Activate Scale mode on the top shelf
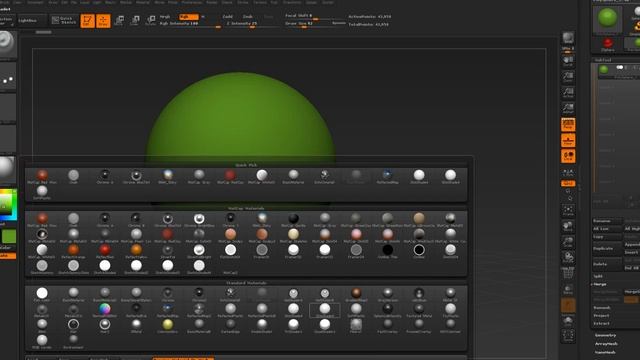Image resolution: width=640 pixels, height=360 pixels. [x=135, y=20]
